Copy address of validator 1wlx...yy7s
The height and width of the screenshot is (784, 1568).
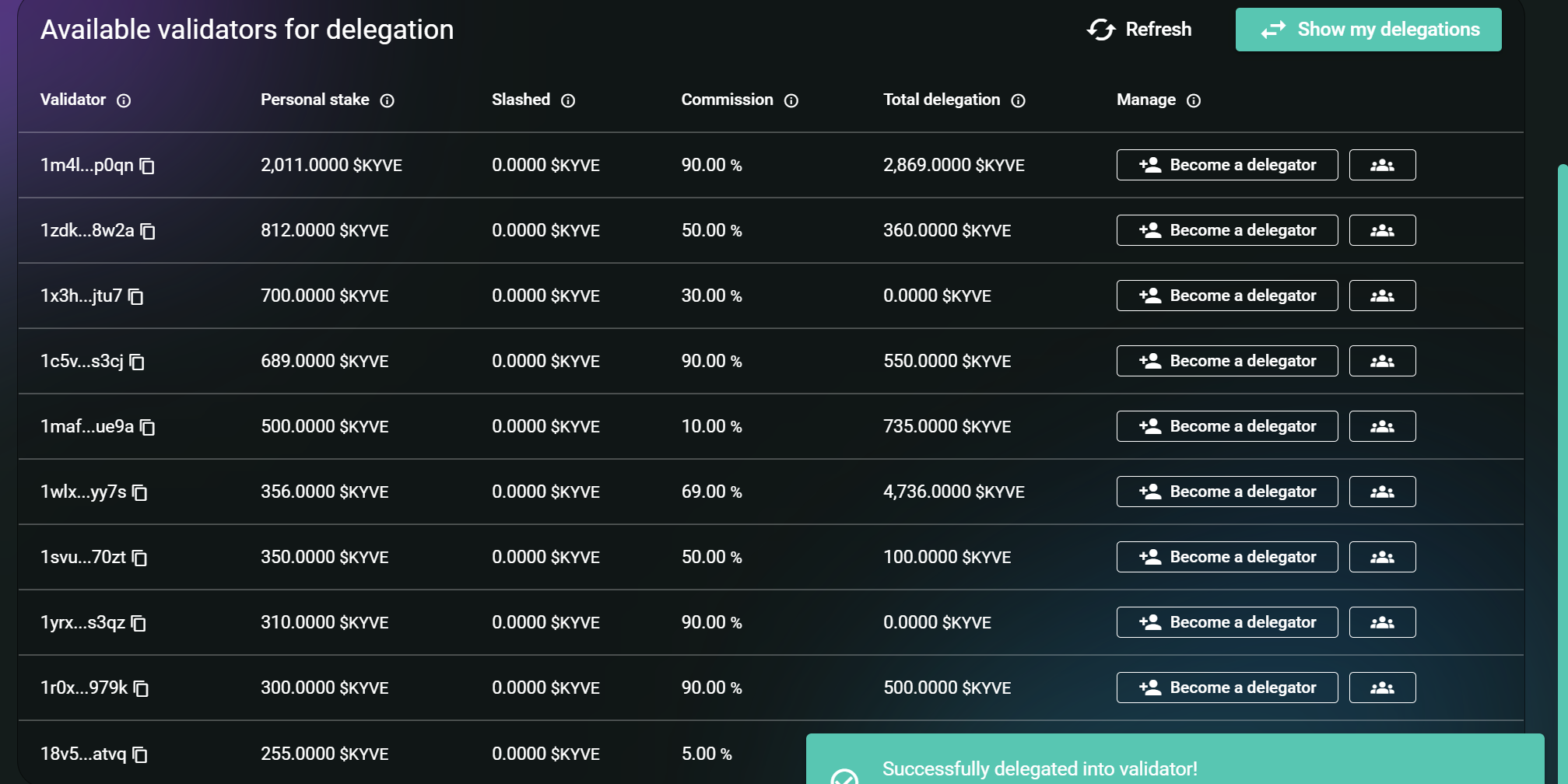pyautogui.click(x=140, y=492)
